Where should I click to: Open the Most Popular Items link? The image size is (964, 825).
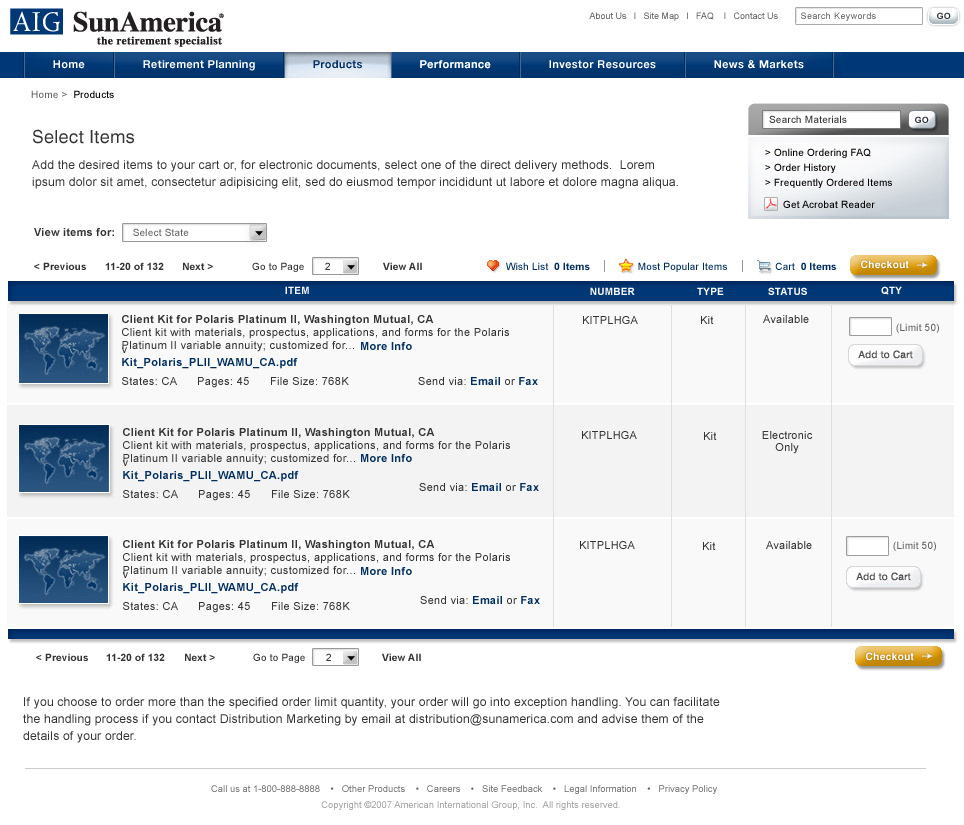pos(682,267)
